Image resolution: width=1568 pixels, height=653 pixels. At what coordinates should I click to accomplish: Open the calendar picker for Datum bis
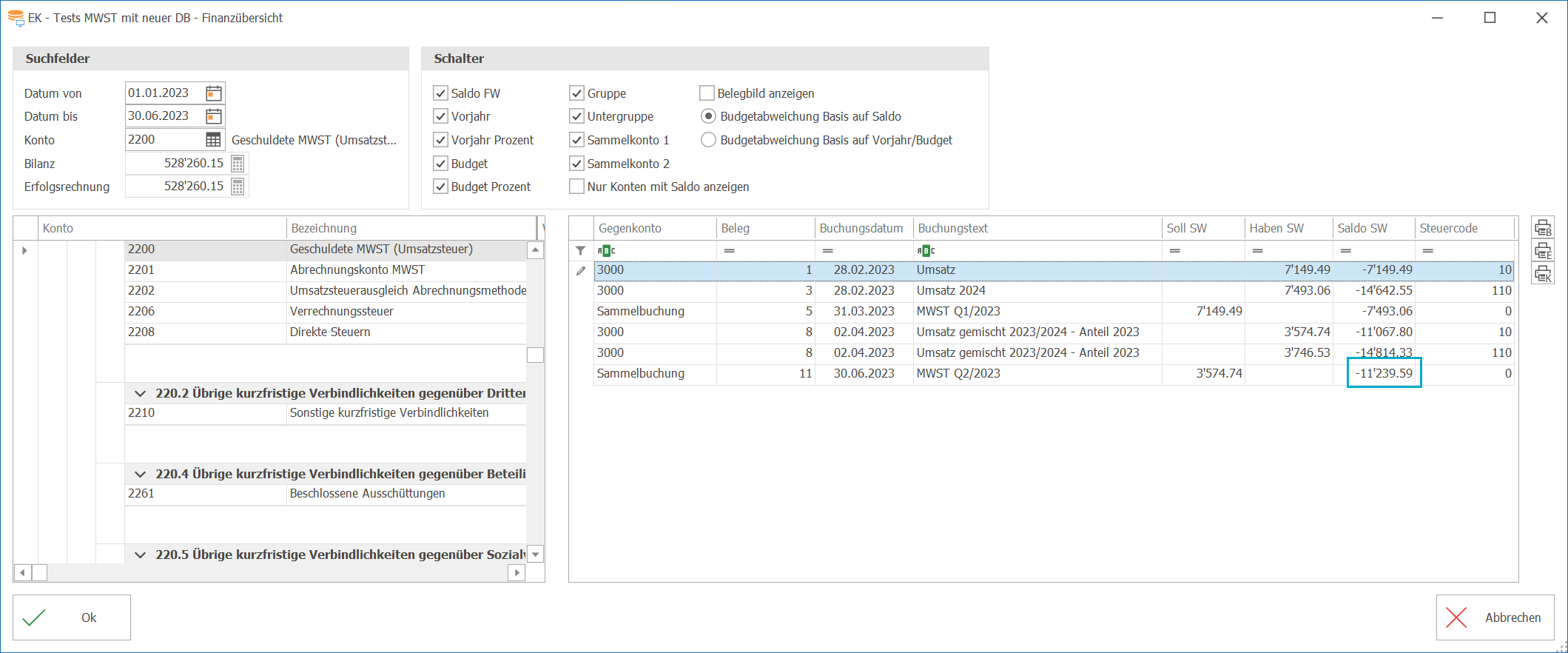tap(214, 116)
